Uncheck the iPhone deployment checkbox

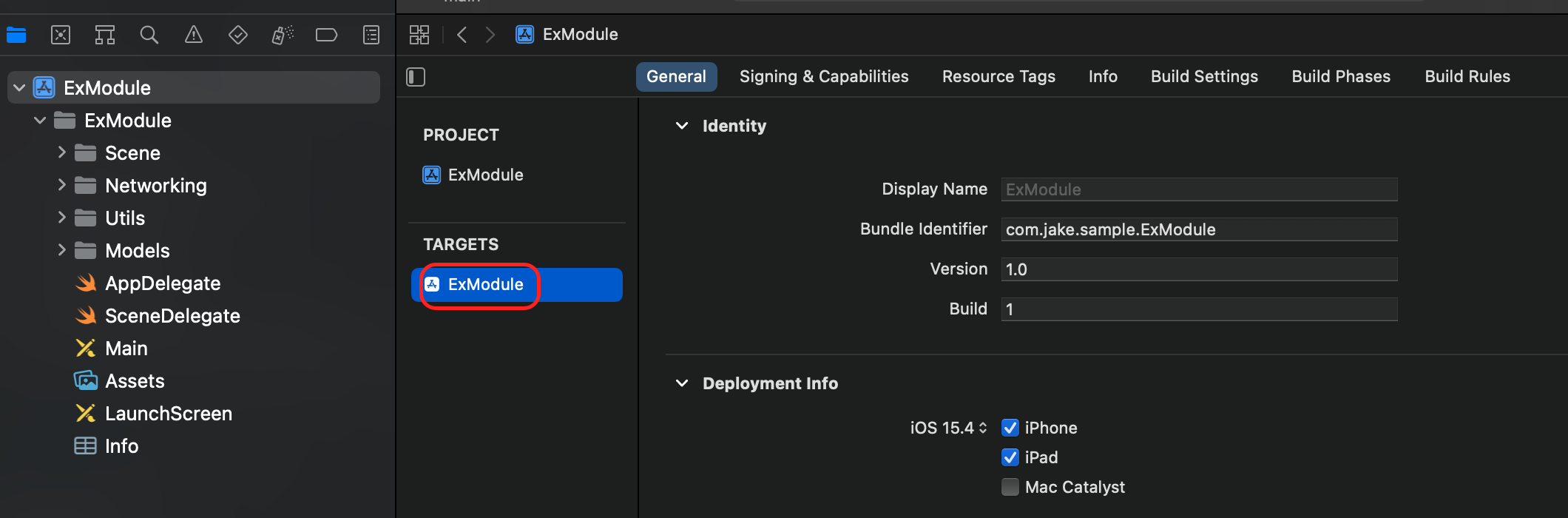(x=1010, y=428)
